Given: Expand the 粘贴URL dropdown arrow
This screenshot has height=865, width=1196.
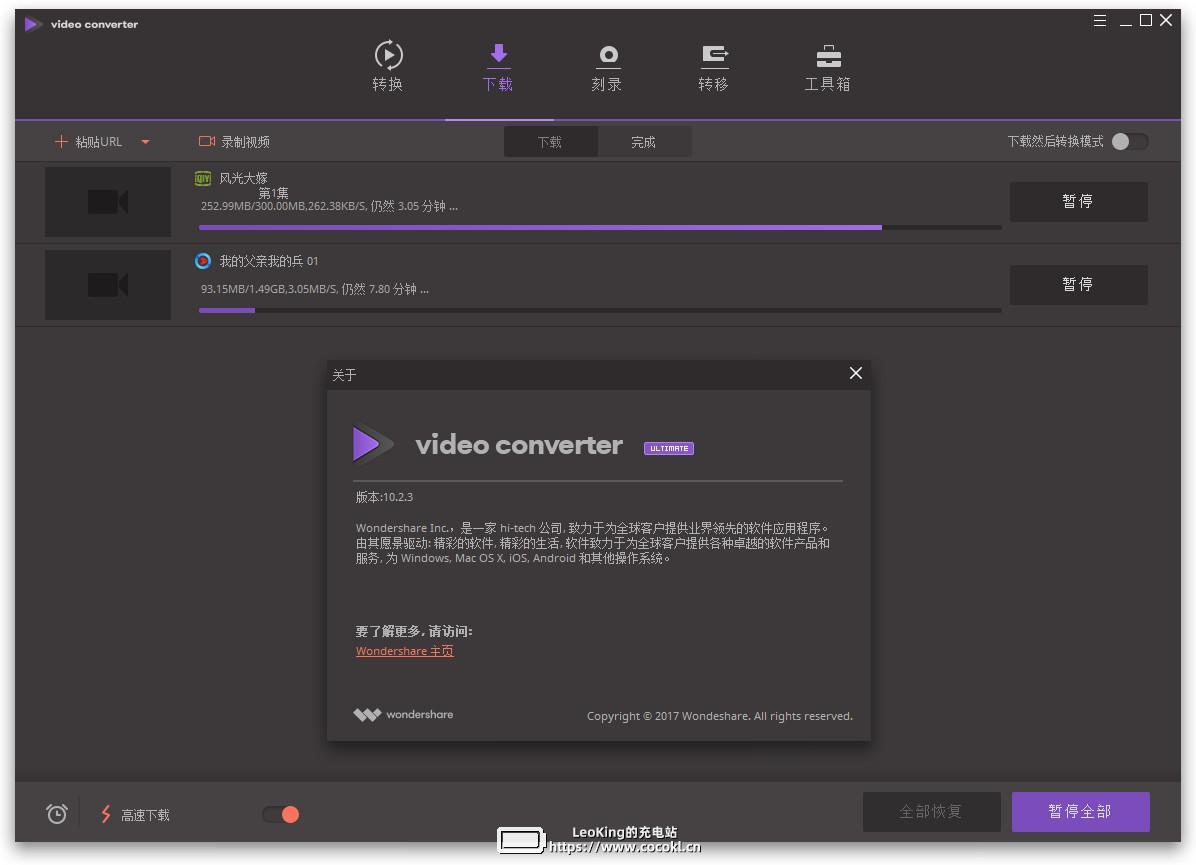Looking at the screenshot, I should (x=145, y=142).
